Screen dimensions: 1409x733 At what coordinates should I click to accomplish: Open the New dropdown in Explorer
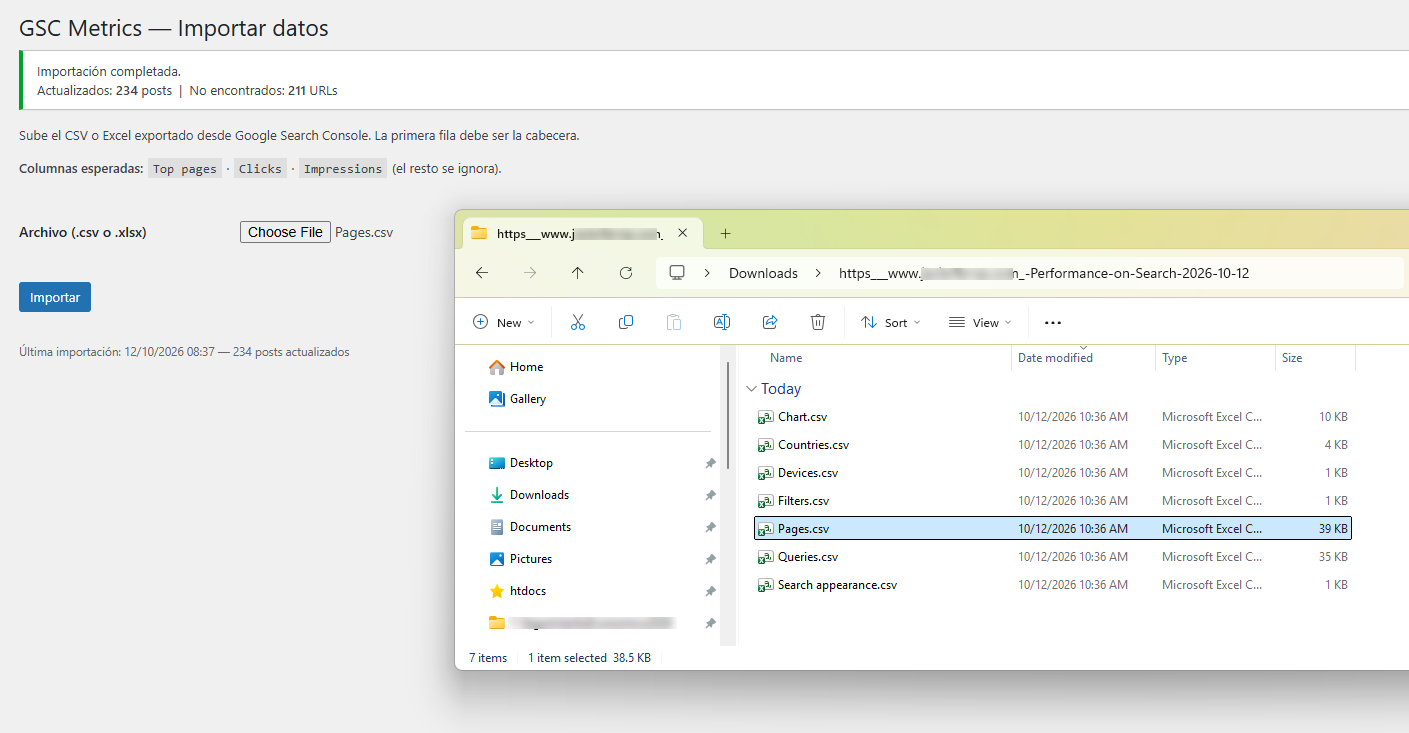tap(504, 322)
